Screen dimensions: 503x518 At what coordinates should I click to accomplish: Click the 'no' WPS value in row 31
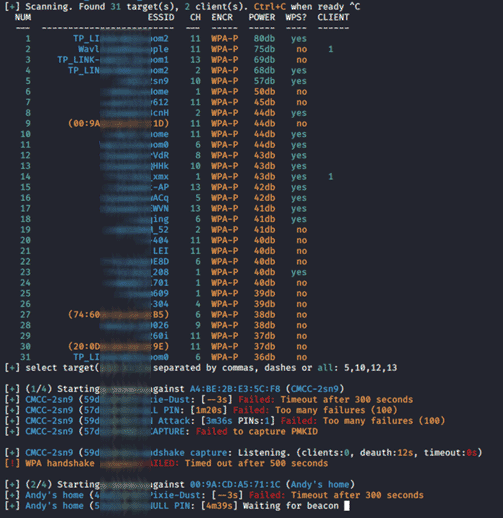[x=302, y=357]
